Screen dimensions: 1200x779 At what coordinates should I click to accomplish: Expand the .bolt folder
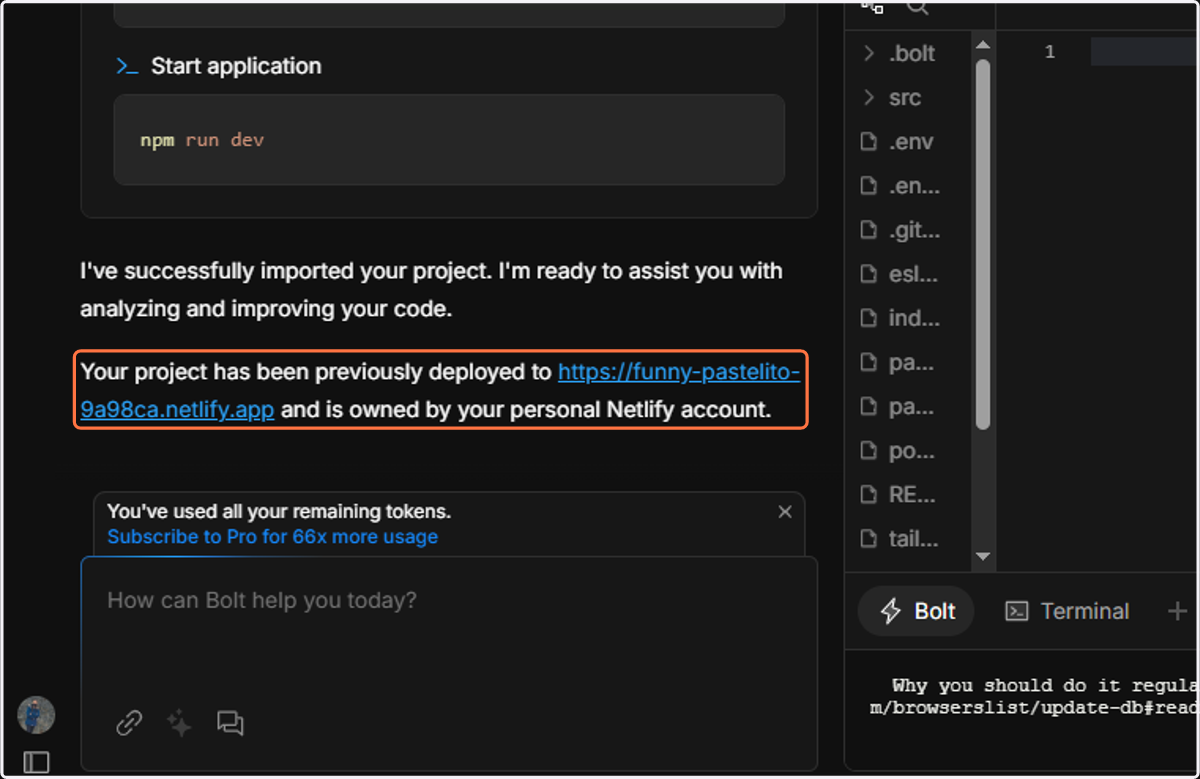[x=898, y=53]
